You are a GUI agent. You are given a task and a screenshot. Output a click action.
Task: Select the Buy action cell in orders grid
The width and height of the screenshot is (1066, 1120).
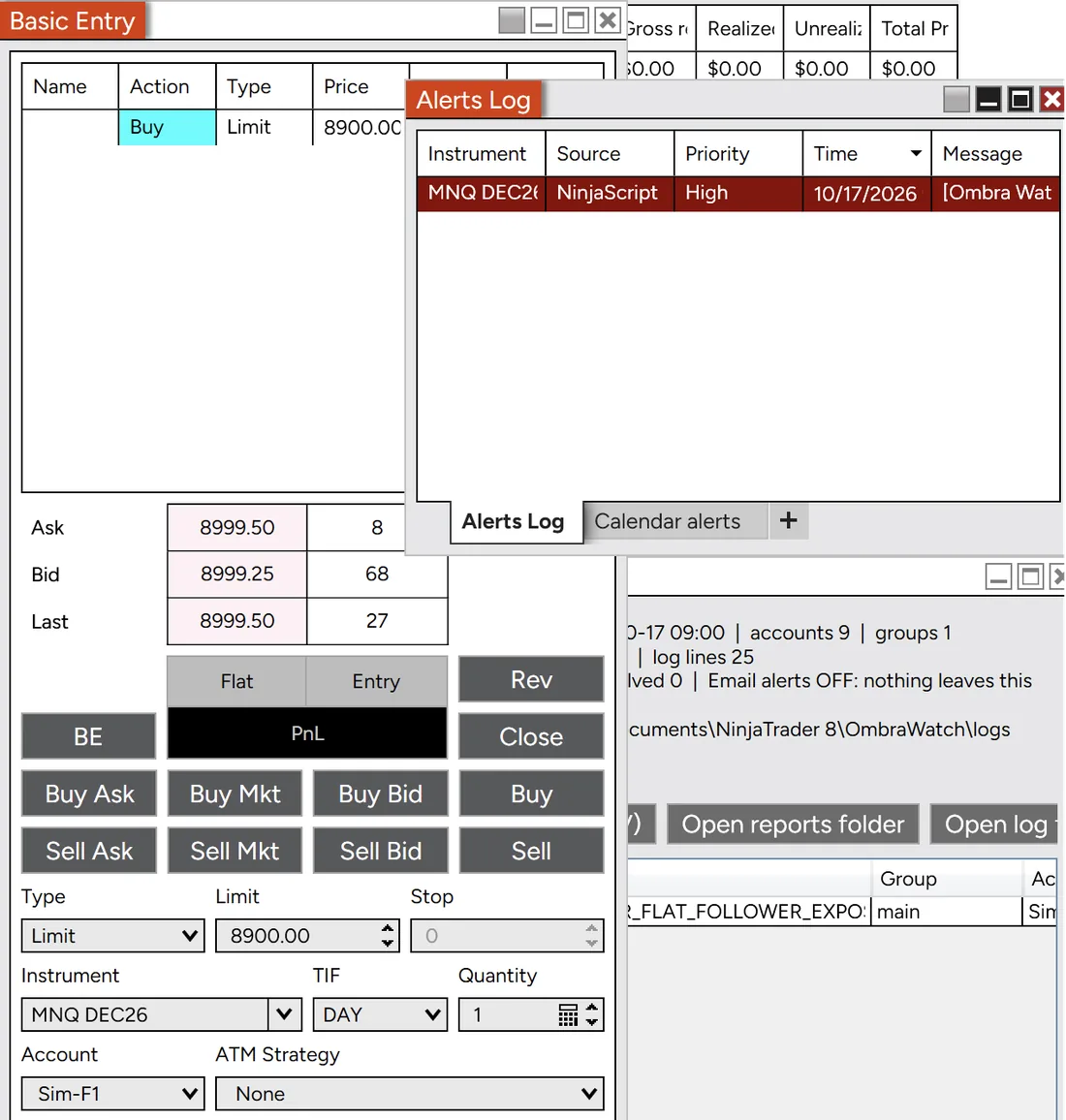pyautogui.click(x=168, y=127)
